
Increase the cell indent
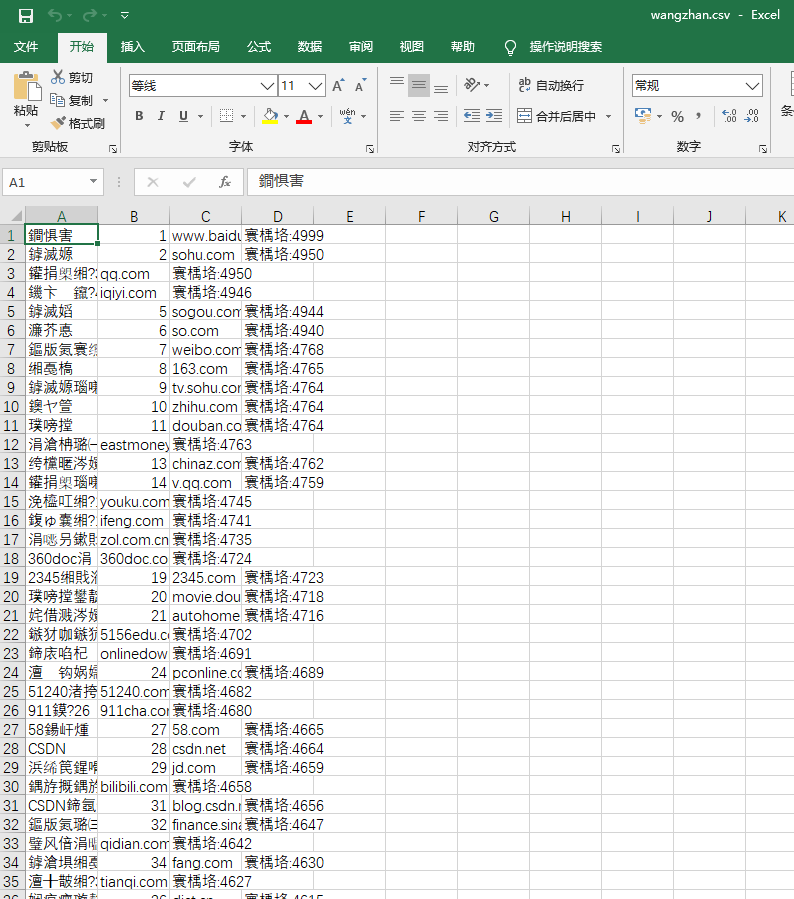(x=494, y=116)
